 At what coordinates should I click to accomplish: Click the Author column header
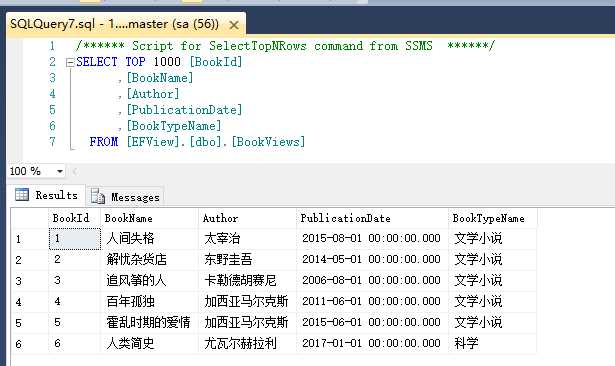pyautogui.click(x=247, y=218)
